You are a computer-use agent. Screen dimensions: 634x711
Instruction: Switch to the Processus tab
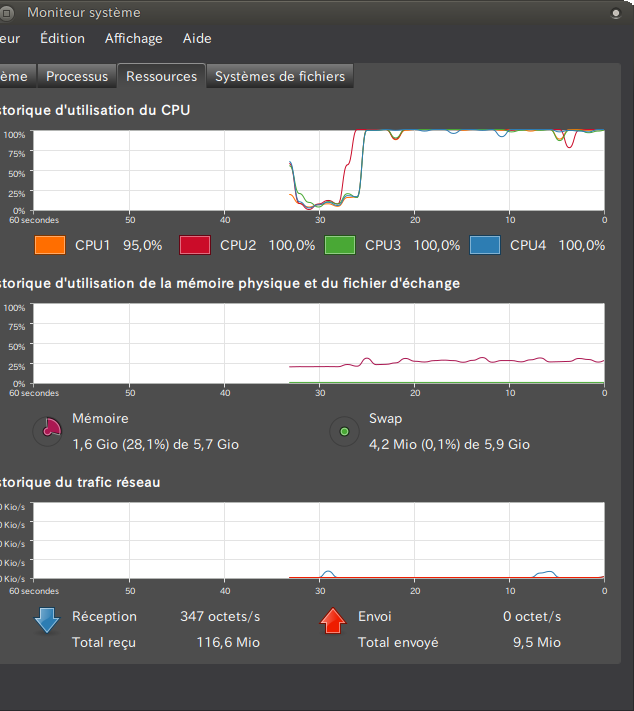77,76
